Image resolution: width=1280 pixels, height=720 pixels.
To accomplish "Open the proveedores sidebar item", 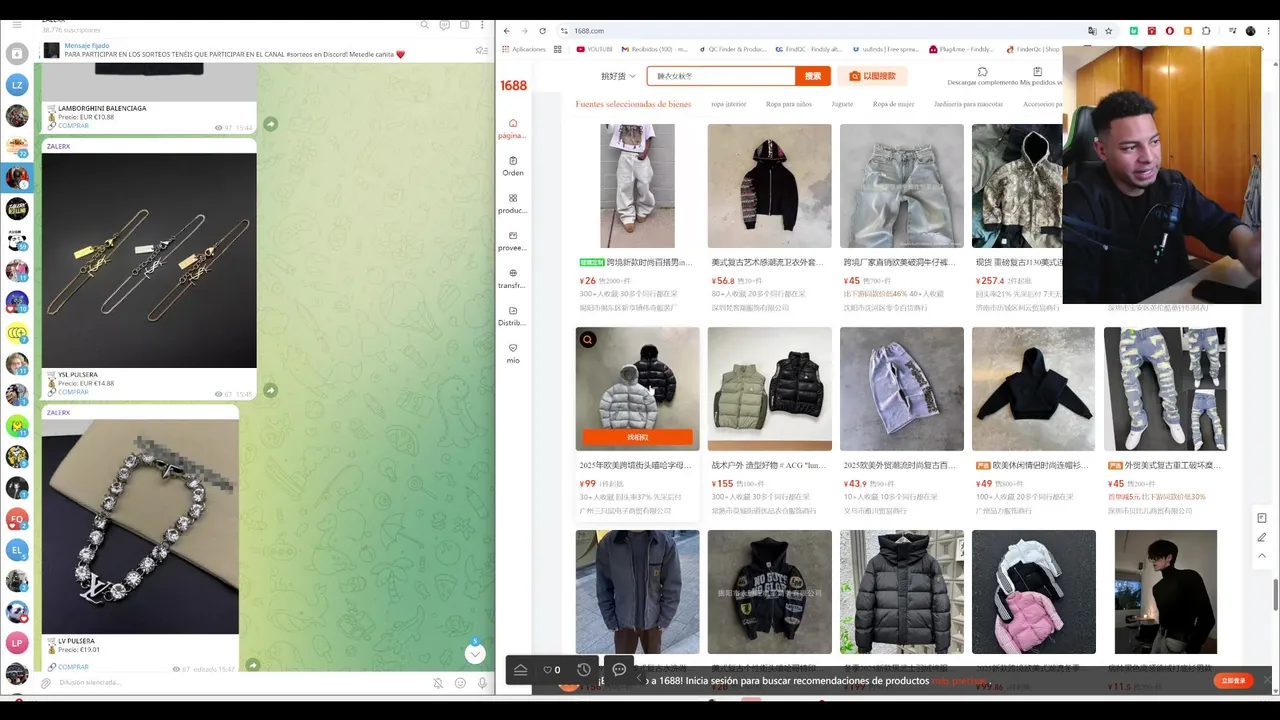I will coord(513,241).
